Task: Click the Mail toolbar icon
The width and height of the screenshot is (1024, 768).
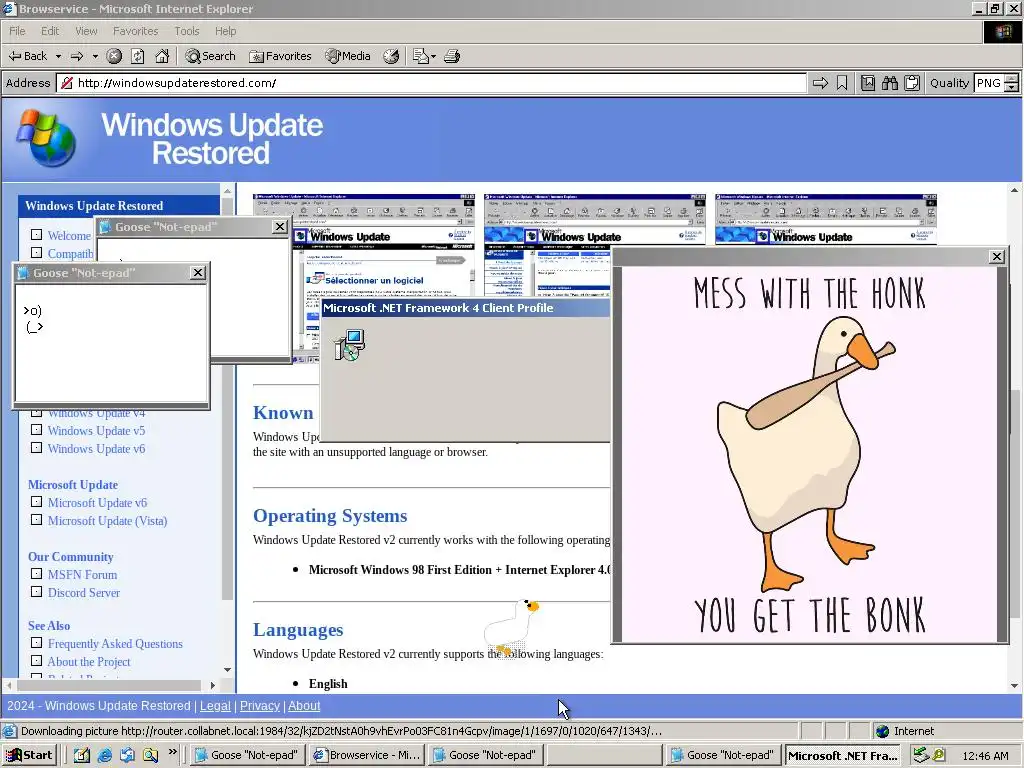Action: click(x=420, y=56)
